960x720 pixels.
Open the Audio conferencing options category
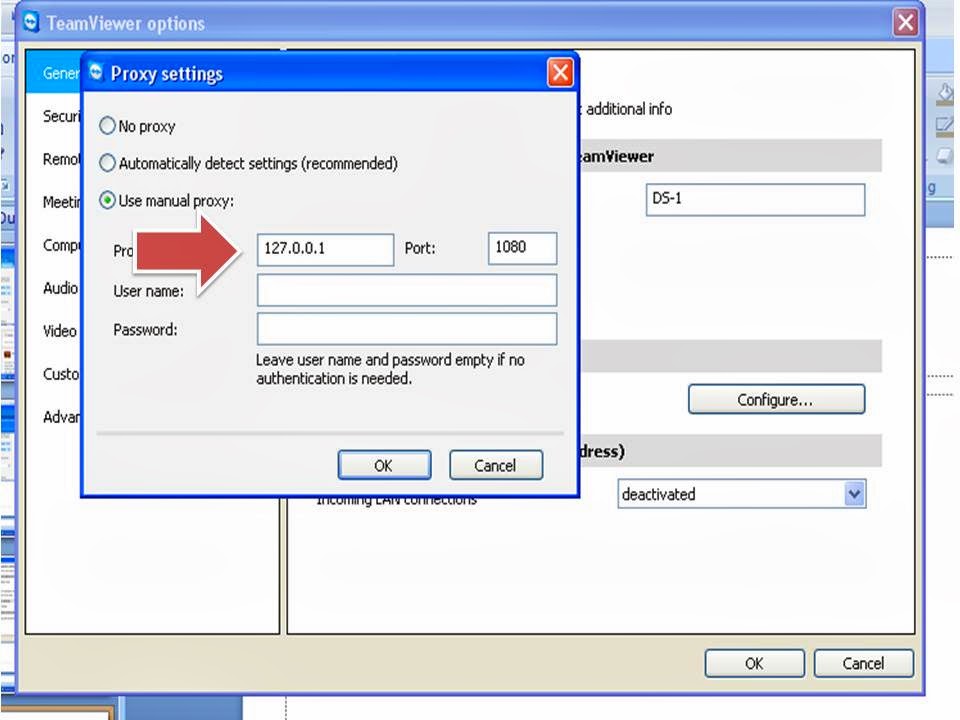tap(54, 288)
